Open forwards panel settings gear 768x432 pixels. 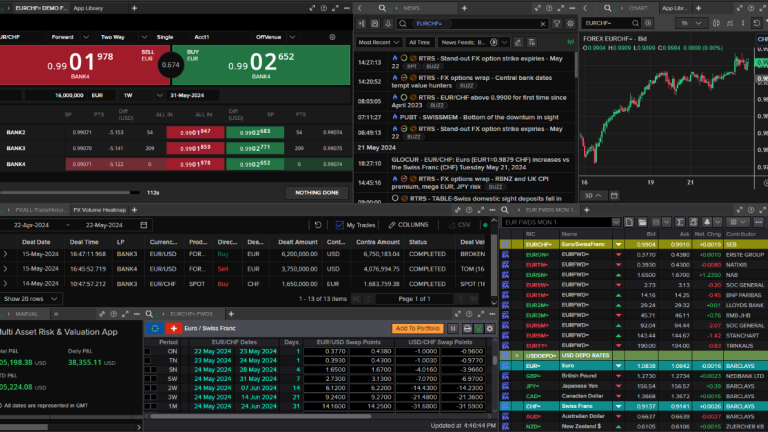pos(489,329)
